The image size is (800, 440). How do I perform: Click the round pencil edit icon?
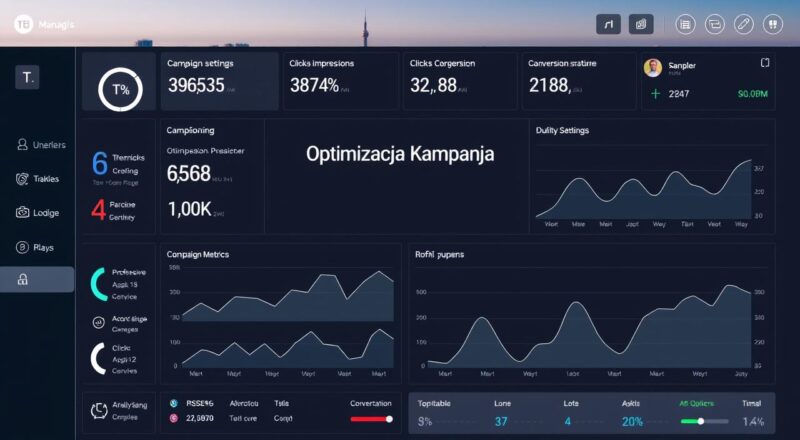pyautogui.click(x=743, y=24)
